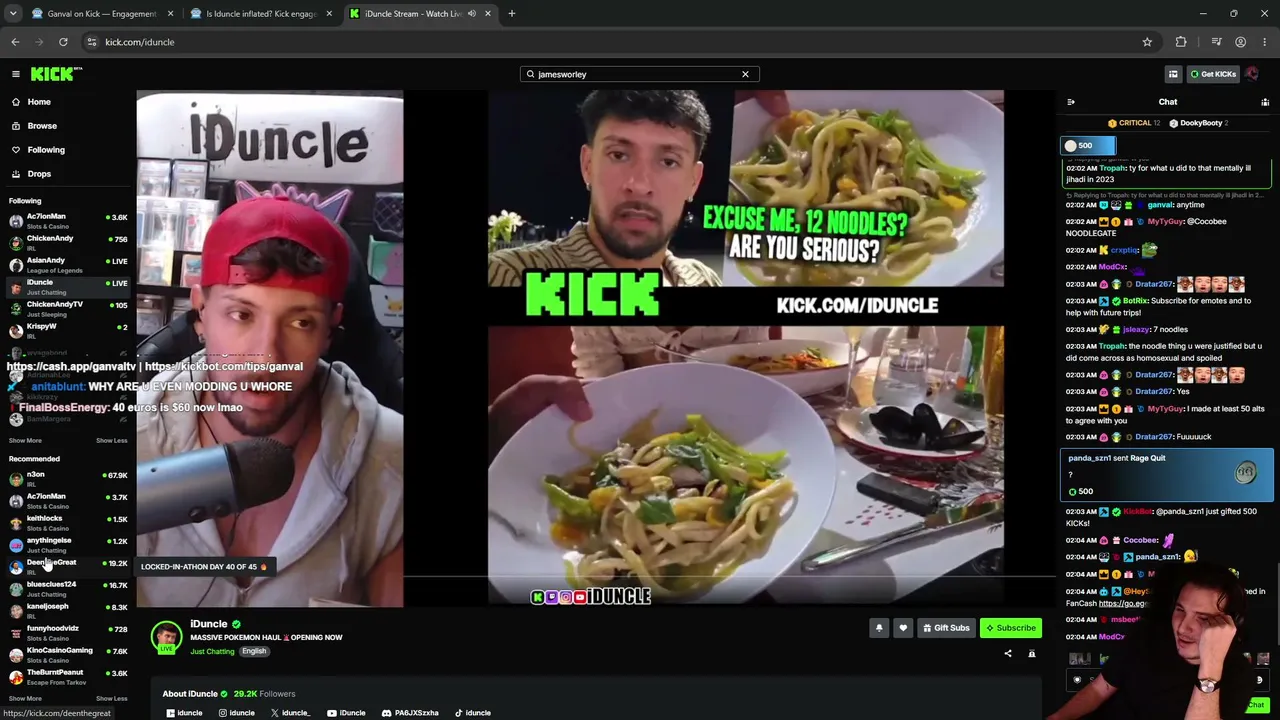Expand Following list with Show More
The width and height of the screenshot is (1280, 720).
point(25,441)
